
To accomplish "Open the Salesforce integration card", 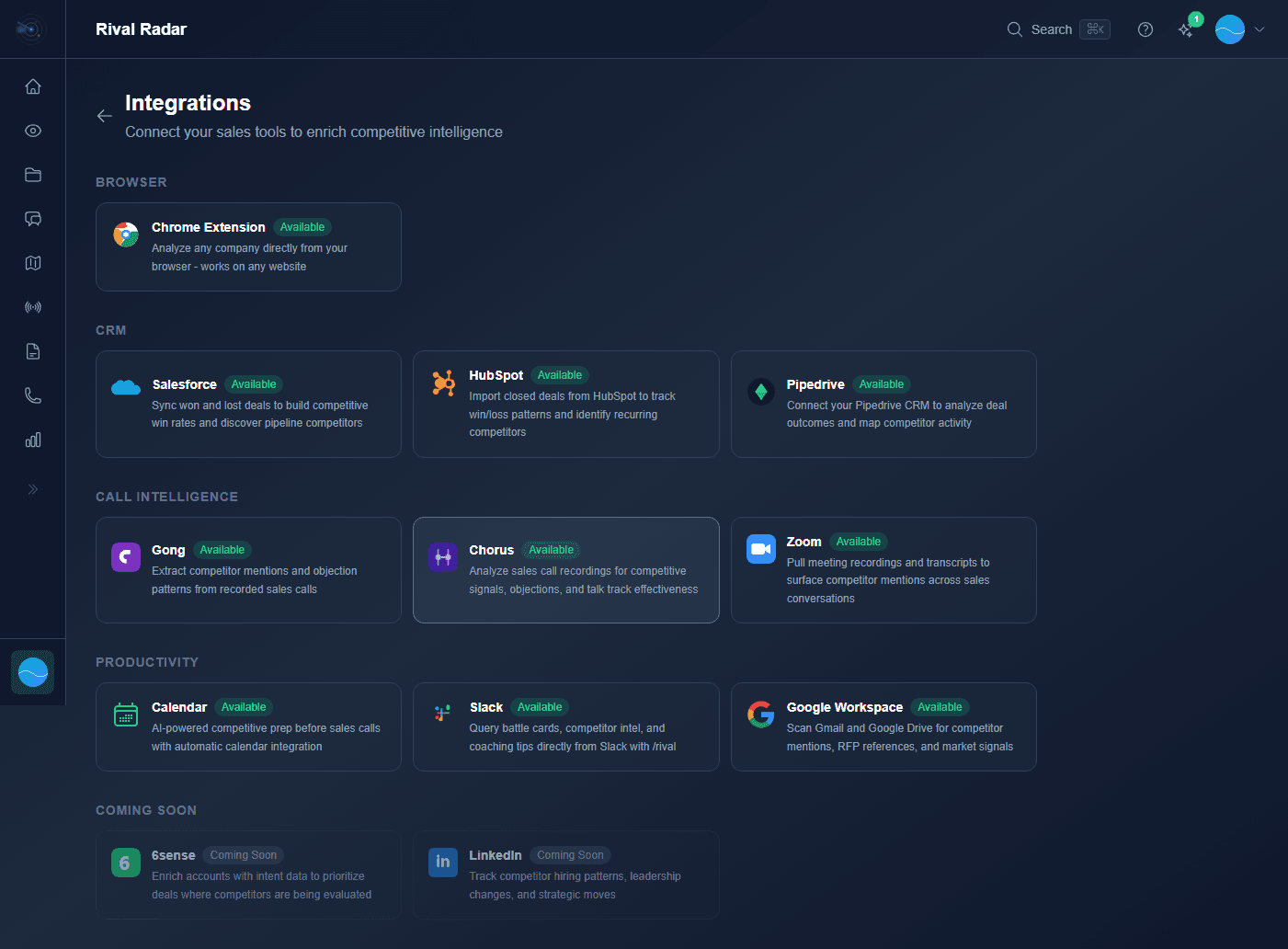I will (247, 404).
